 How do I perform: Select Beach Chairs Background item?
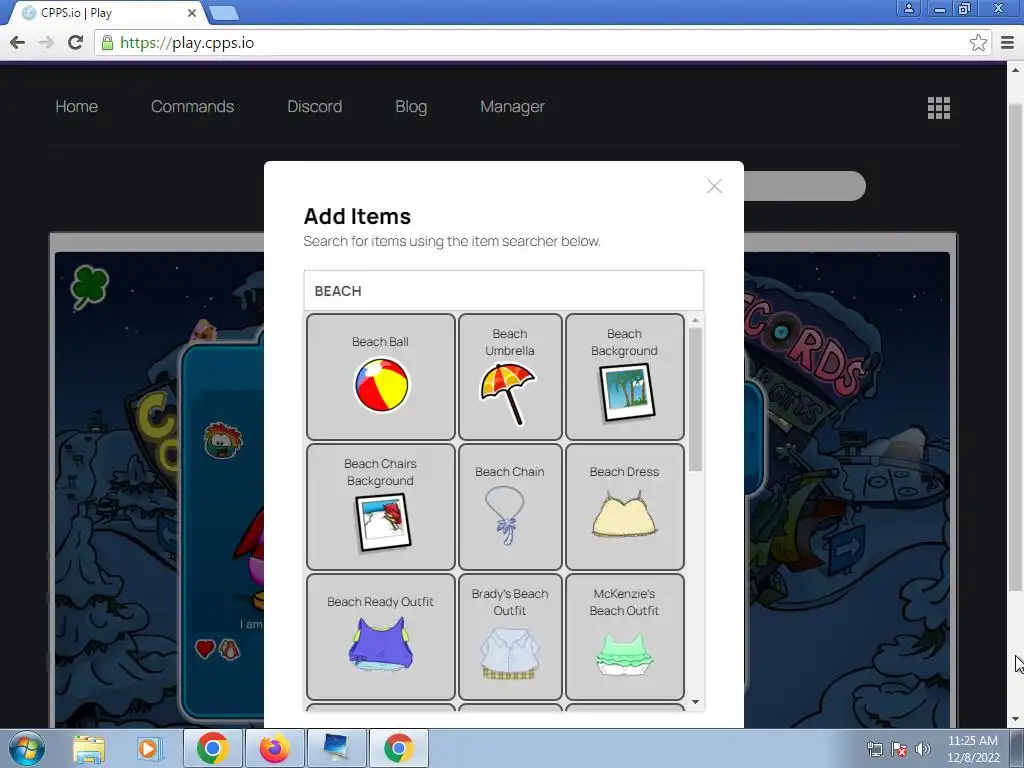pyautogui.click(x=381, y=507)
